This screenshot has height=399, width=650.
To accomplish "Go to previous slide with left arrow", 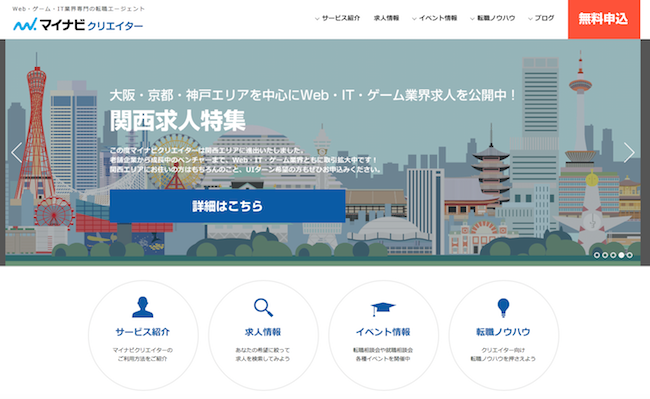I will [17, 152].
